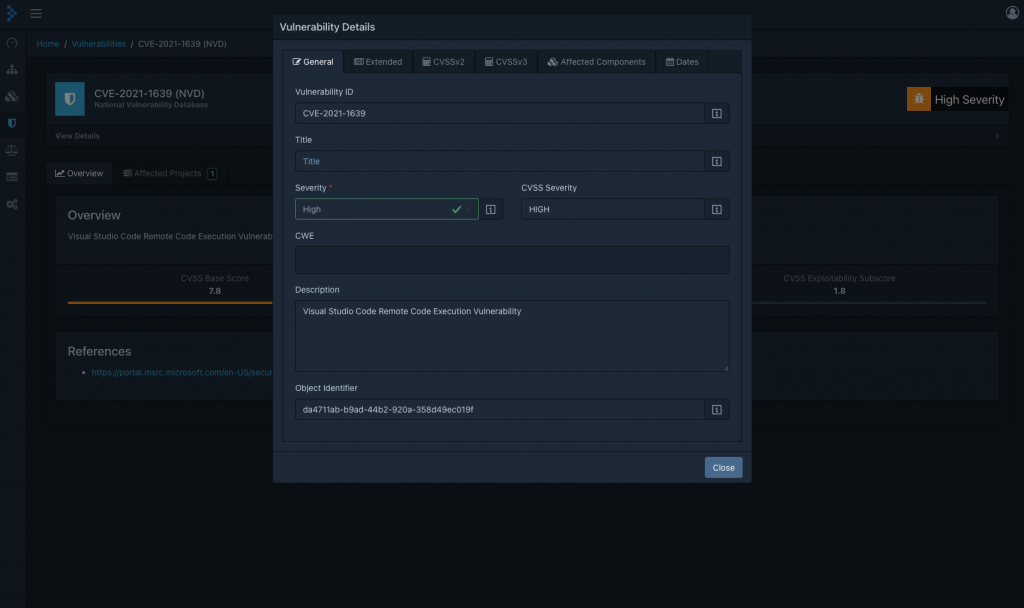Open the portal.msrc.microsoft.com reference link
1024x608 pixels.
click(x=182, y=372)
